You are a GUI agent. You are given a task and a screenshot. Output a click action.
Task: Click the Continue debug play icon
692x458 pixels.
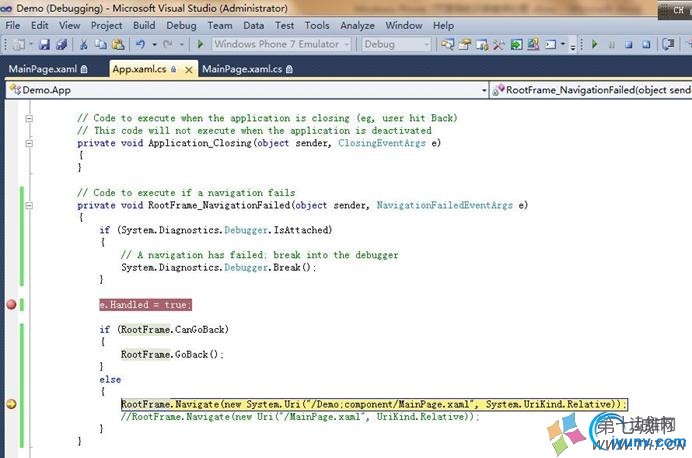(594, 44)
